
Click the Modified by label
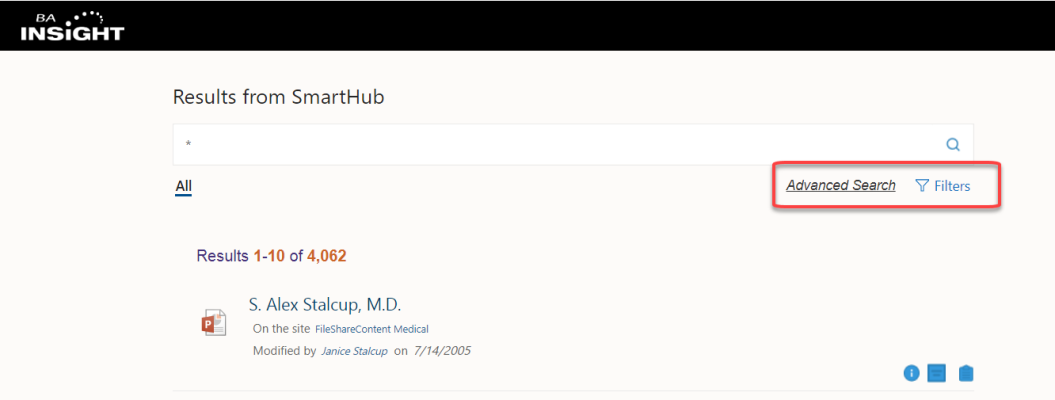point(284,351)
